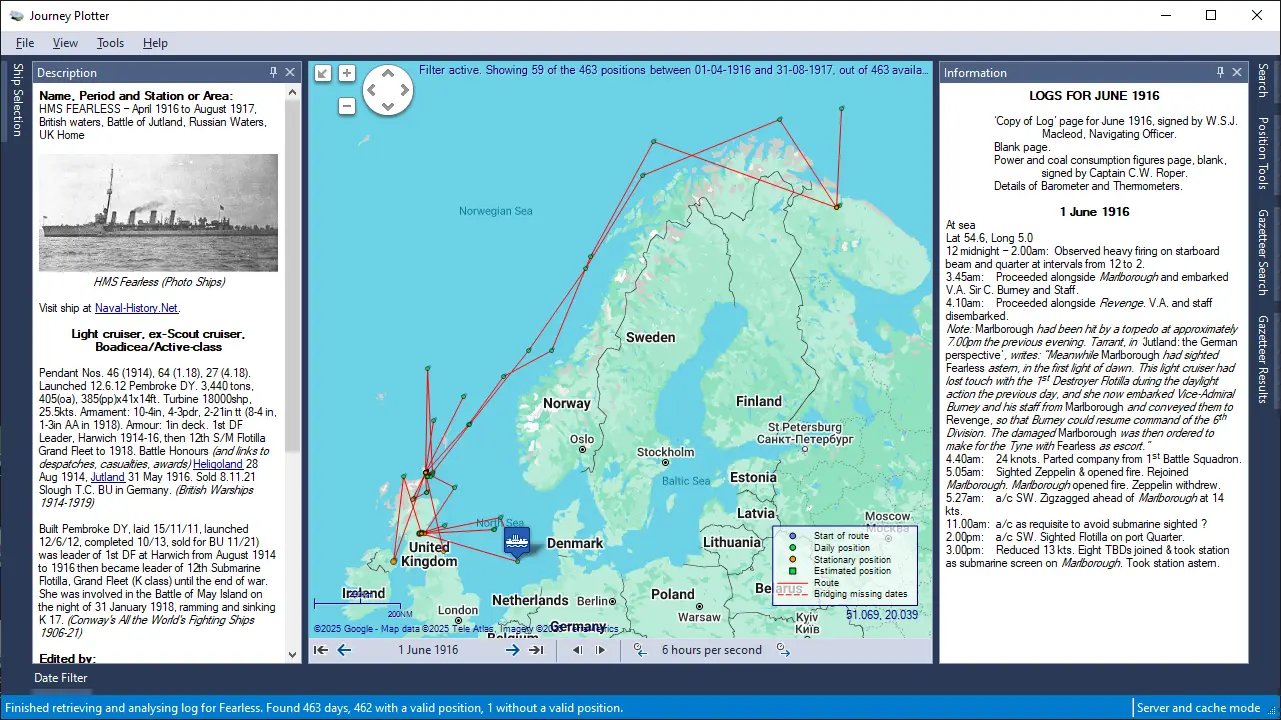Open the Date Filter tab
The width and height of the screenshot is (1281, 720).
click(61, 678)
